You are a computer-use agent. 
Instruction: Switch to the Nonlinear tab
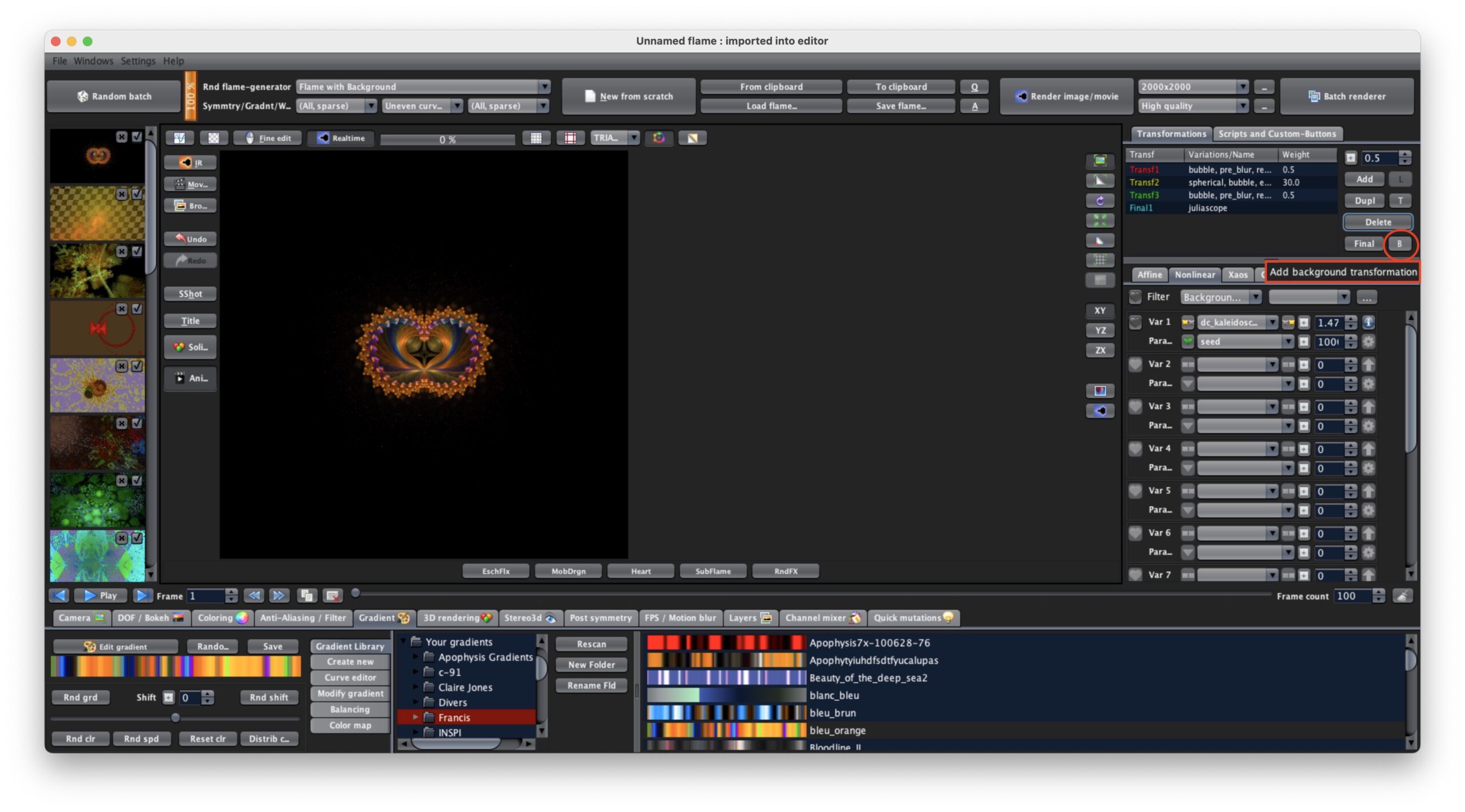click(x=1194, y=275)
